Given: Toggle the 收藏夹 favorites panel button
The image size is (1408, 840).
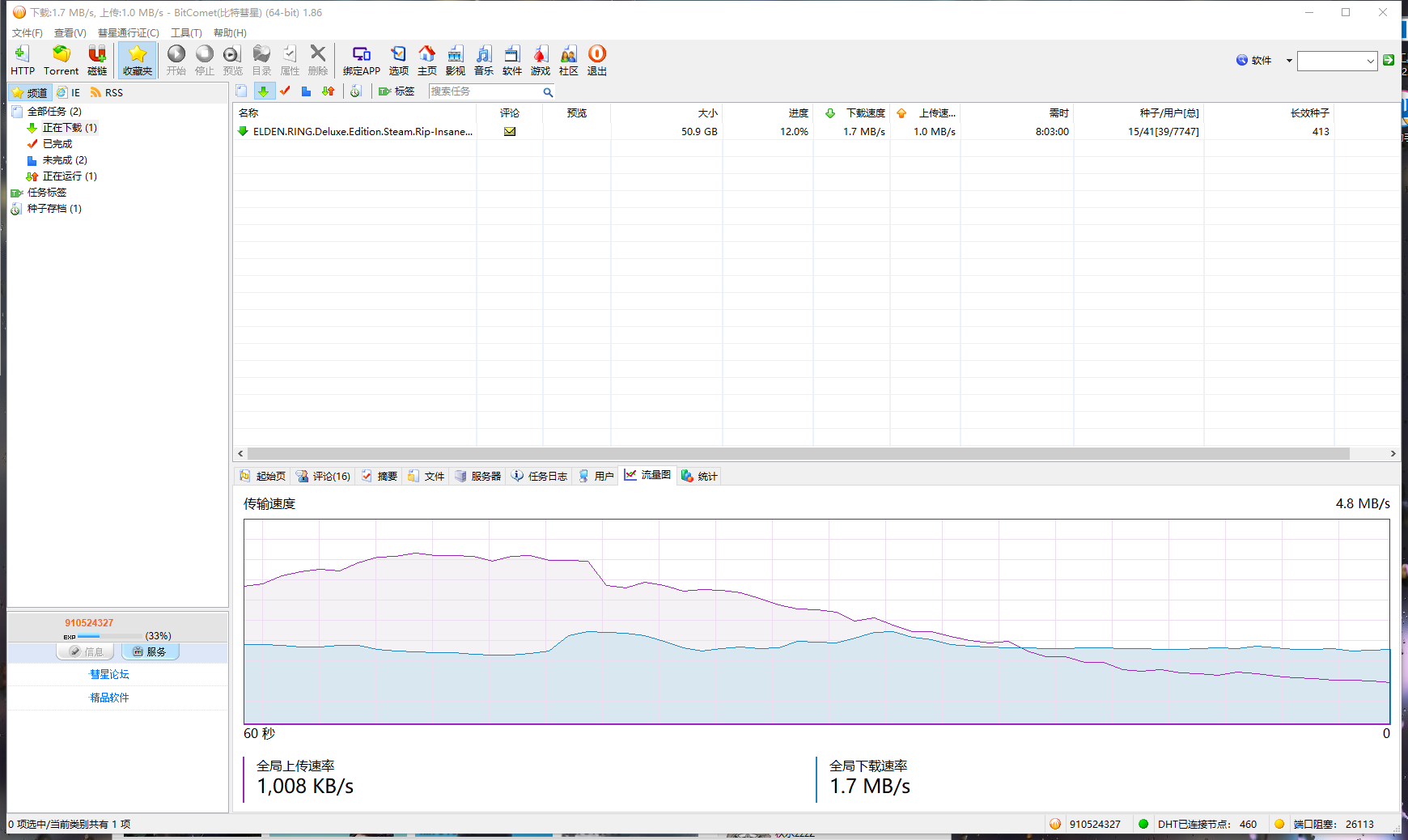Looking at the screenshot, I should pos(138,60).
